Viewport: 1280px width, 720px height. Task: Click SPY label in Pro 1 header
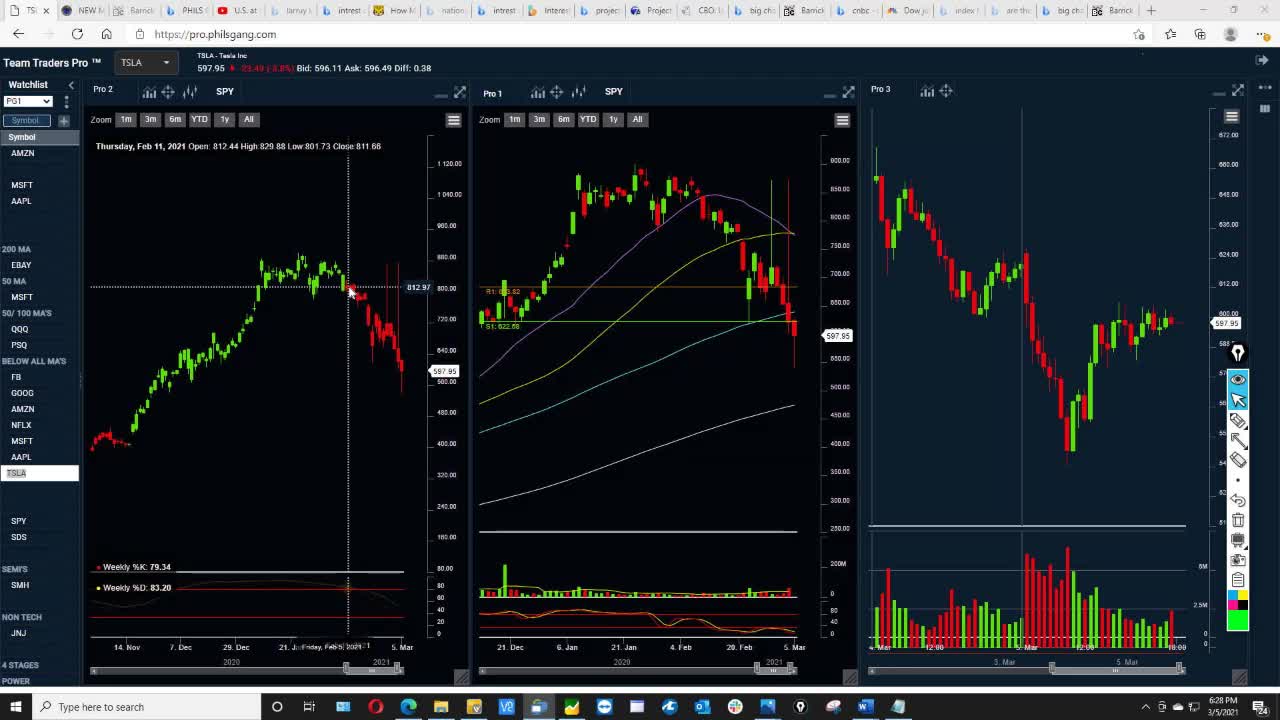point(614,92)
